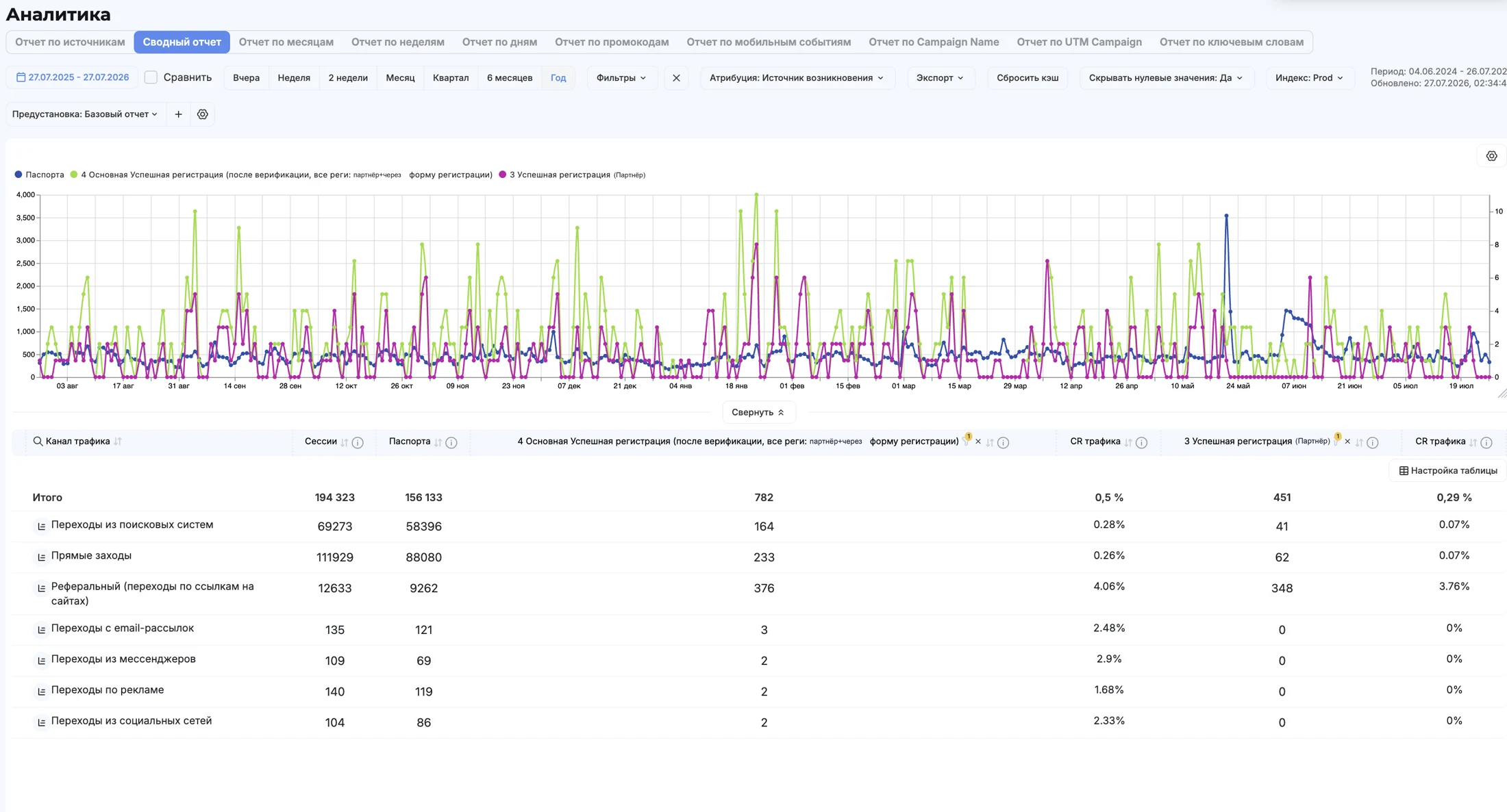Image resolution: width=1507 pixels, height=812 pixels.
Task: Open preset settings gear icon
Action: click(x=203, y=114)
